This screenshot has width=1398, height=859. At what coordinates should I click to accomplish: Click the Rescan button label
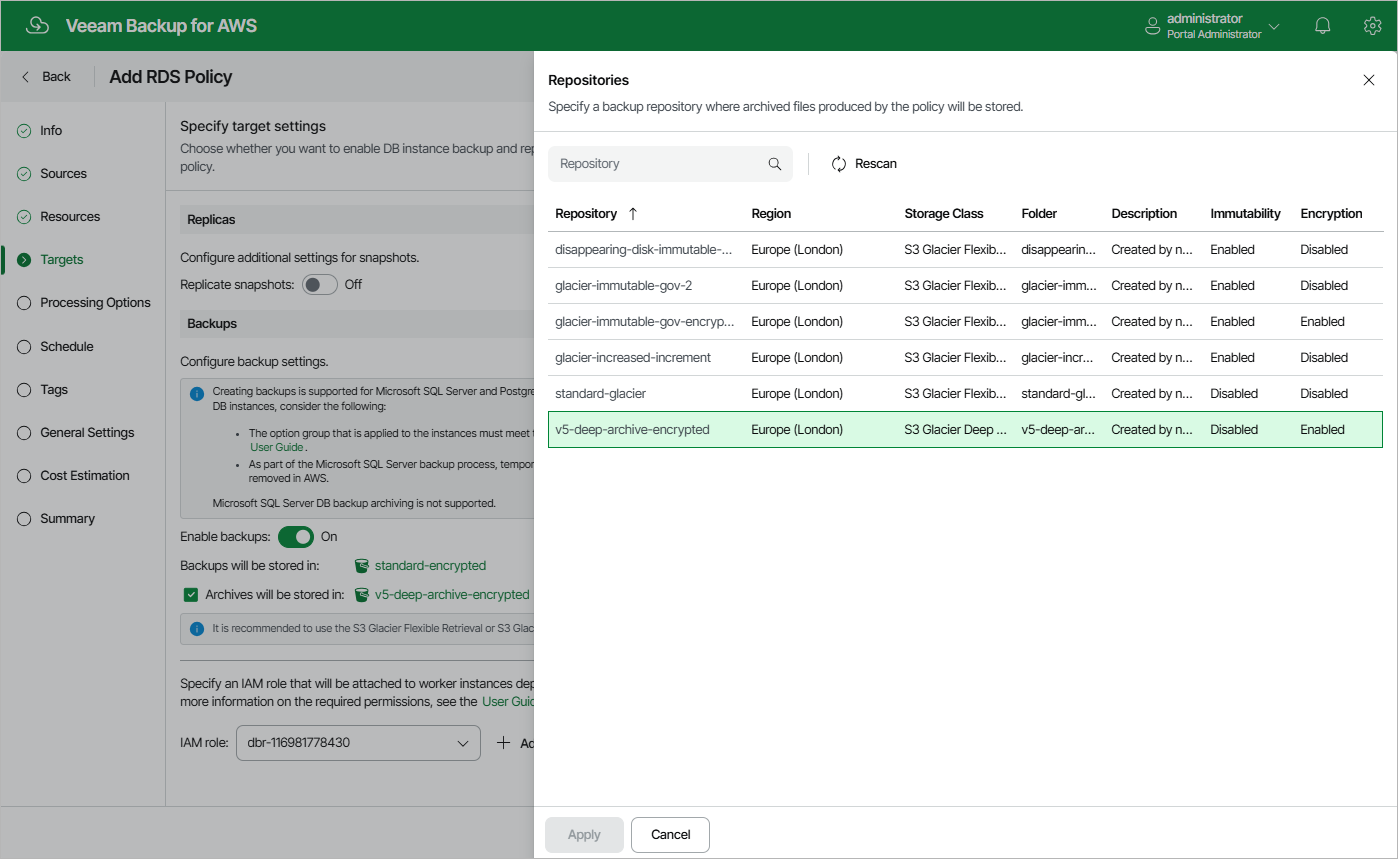[x=876, y=164]
